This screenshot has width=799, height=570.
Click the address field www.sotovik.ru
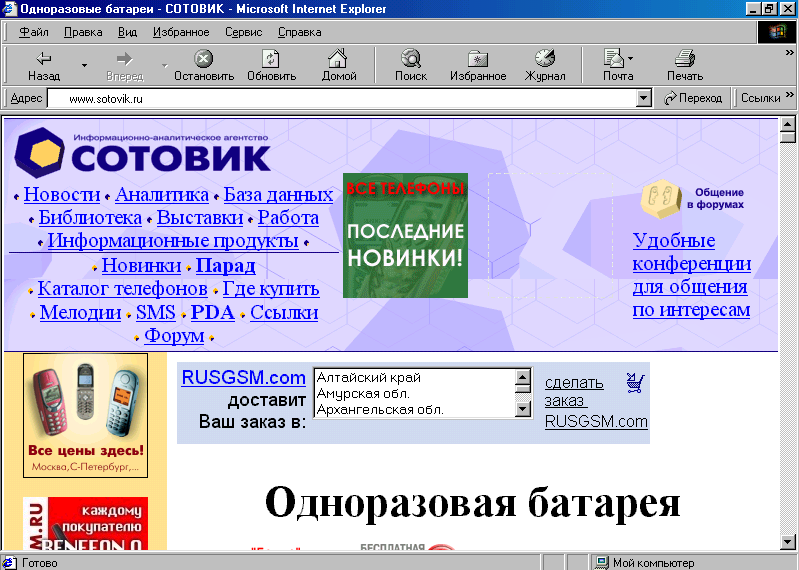point(341,98)
